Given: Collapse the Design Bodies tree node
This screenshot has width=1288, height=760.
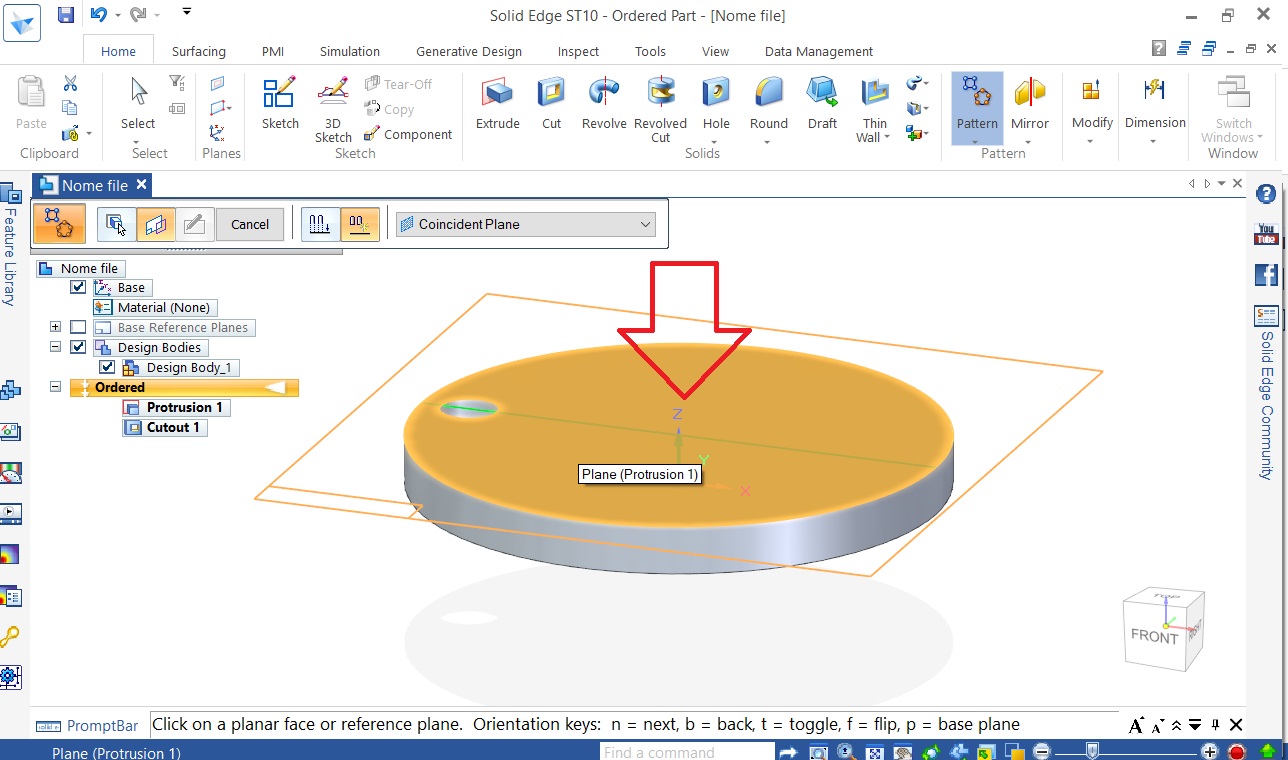Looking at the screenshot, I should point(55,348).
